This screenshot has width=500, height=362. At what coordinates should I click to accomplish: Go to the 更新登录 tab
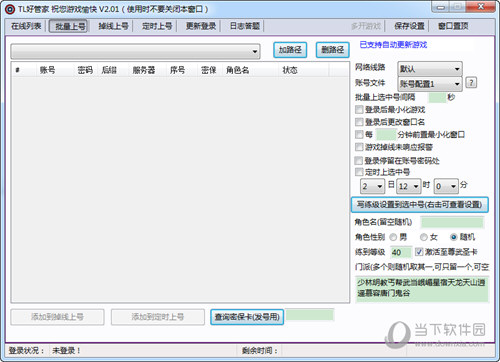point(201,26)
